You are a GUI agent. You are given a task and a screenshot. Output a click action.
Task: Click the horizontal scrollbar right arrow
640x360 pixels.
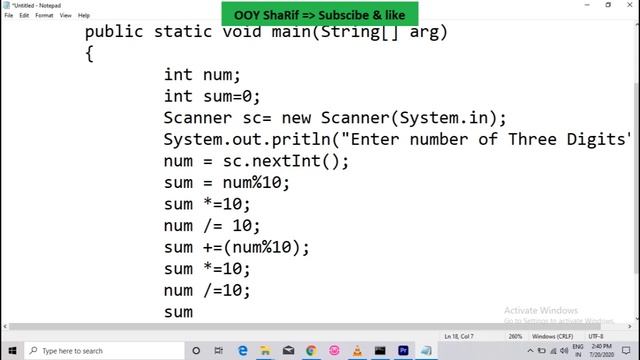[630, 326]
